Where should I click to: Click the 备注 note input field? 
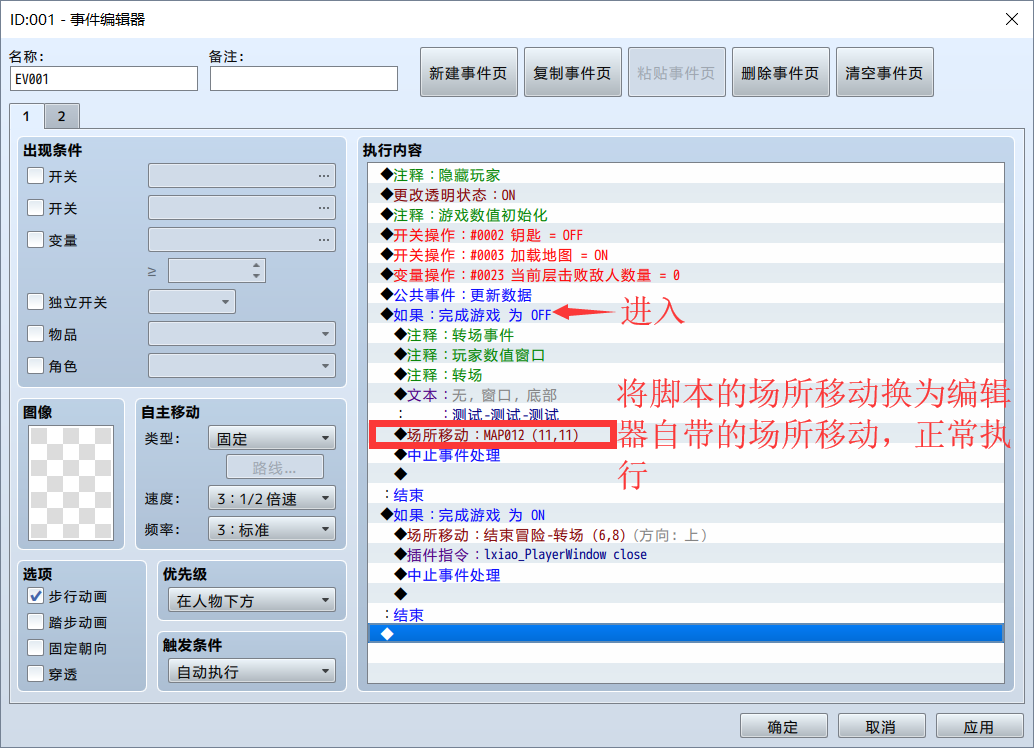click(x=304, y=78)
